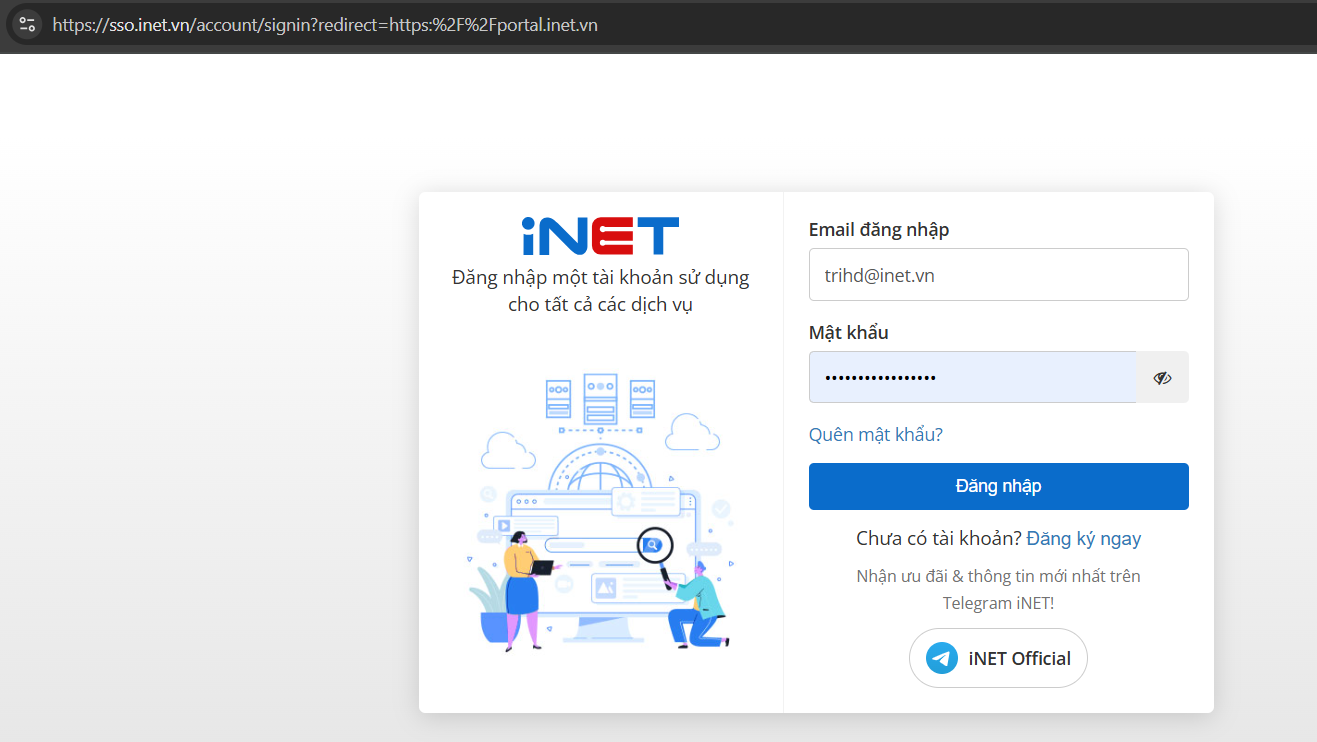Image resolution: width=1317 pixels, height=742 pixels.
Task: Focus the Email đăng nhập input field
Action: click(x=998, y=274)
